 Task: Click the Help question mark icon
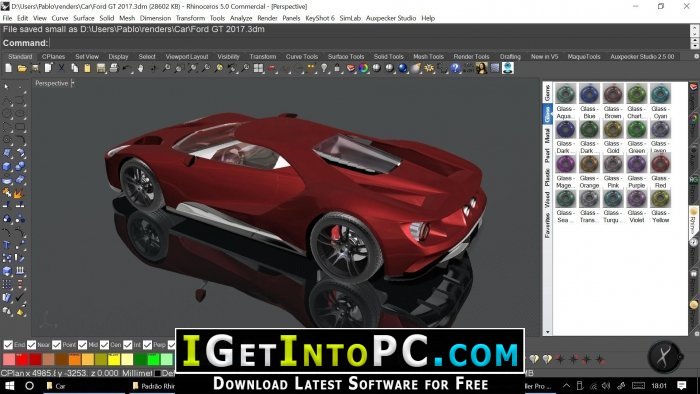coord(455,68)
